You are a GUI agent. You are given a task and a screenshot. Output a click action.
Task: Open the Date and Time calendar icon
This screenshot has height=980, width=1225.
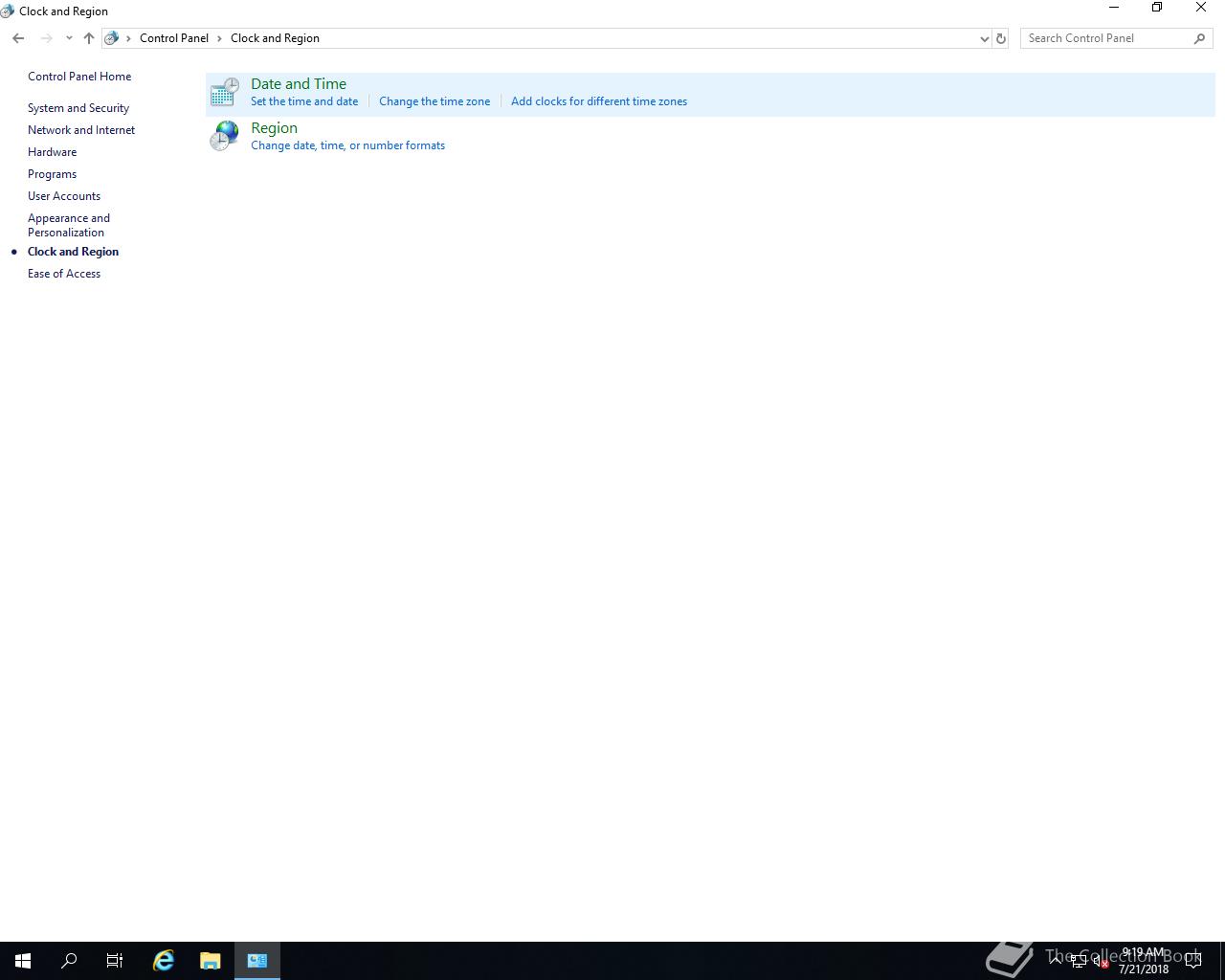point(224,93)
